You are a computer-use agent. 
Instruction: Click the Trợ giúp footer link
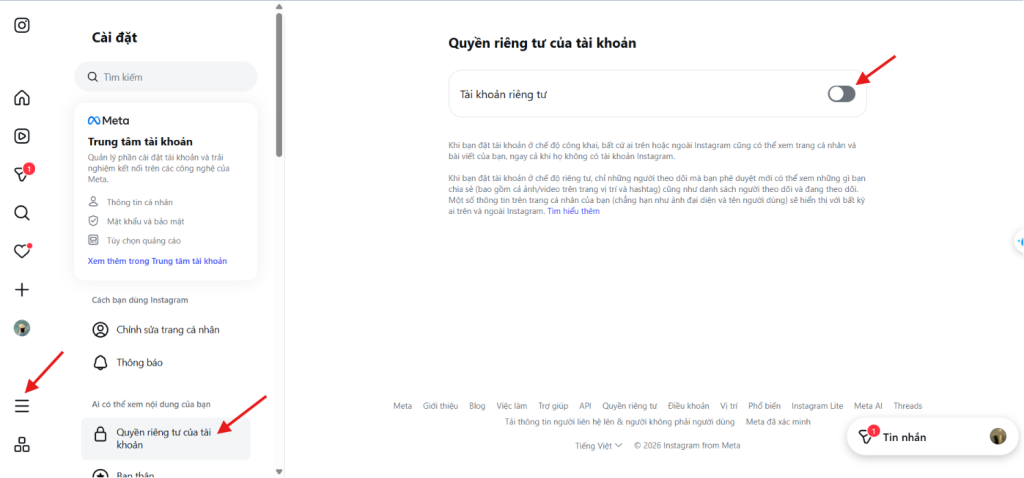pyautogui.click(x=553, y=406)
